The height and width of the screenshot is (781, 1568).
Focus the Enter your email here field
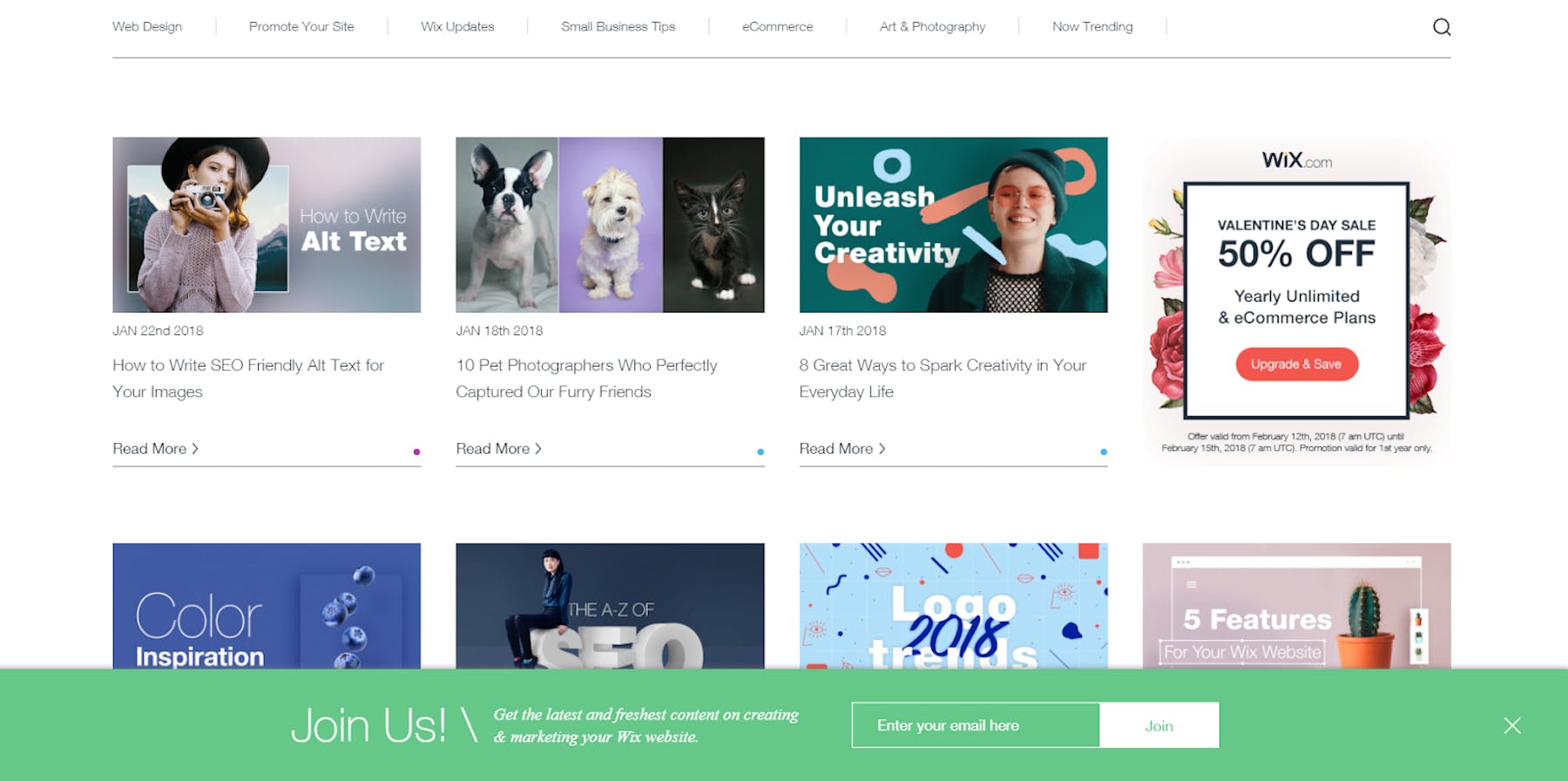point(976,725)
